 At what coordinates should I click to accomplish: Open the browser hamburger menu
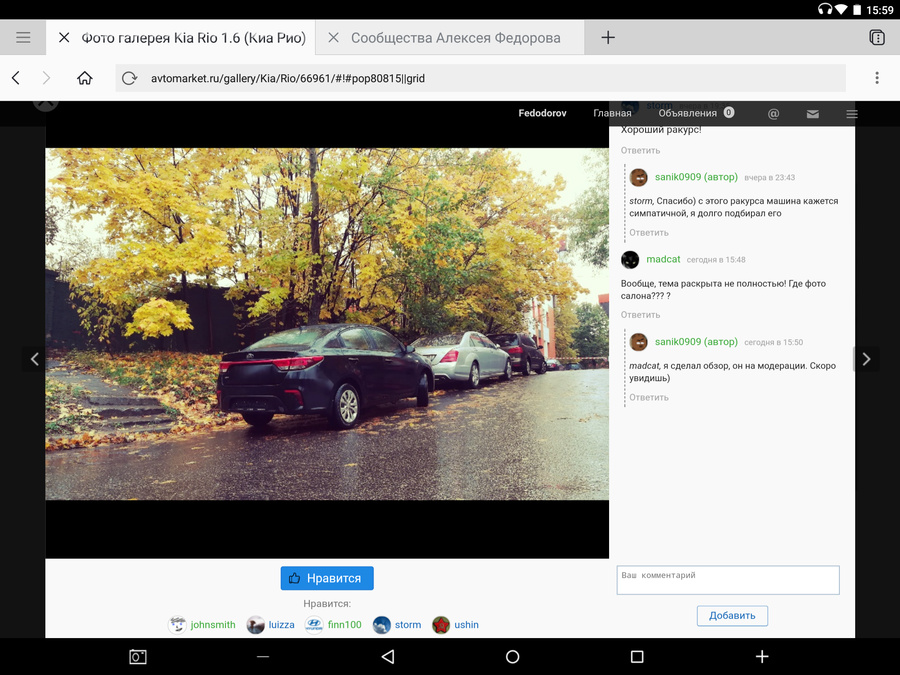(23, 38)
